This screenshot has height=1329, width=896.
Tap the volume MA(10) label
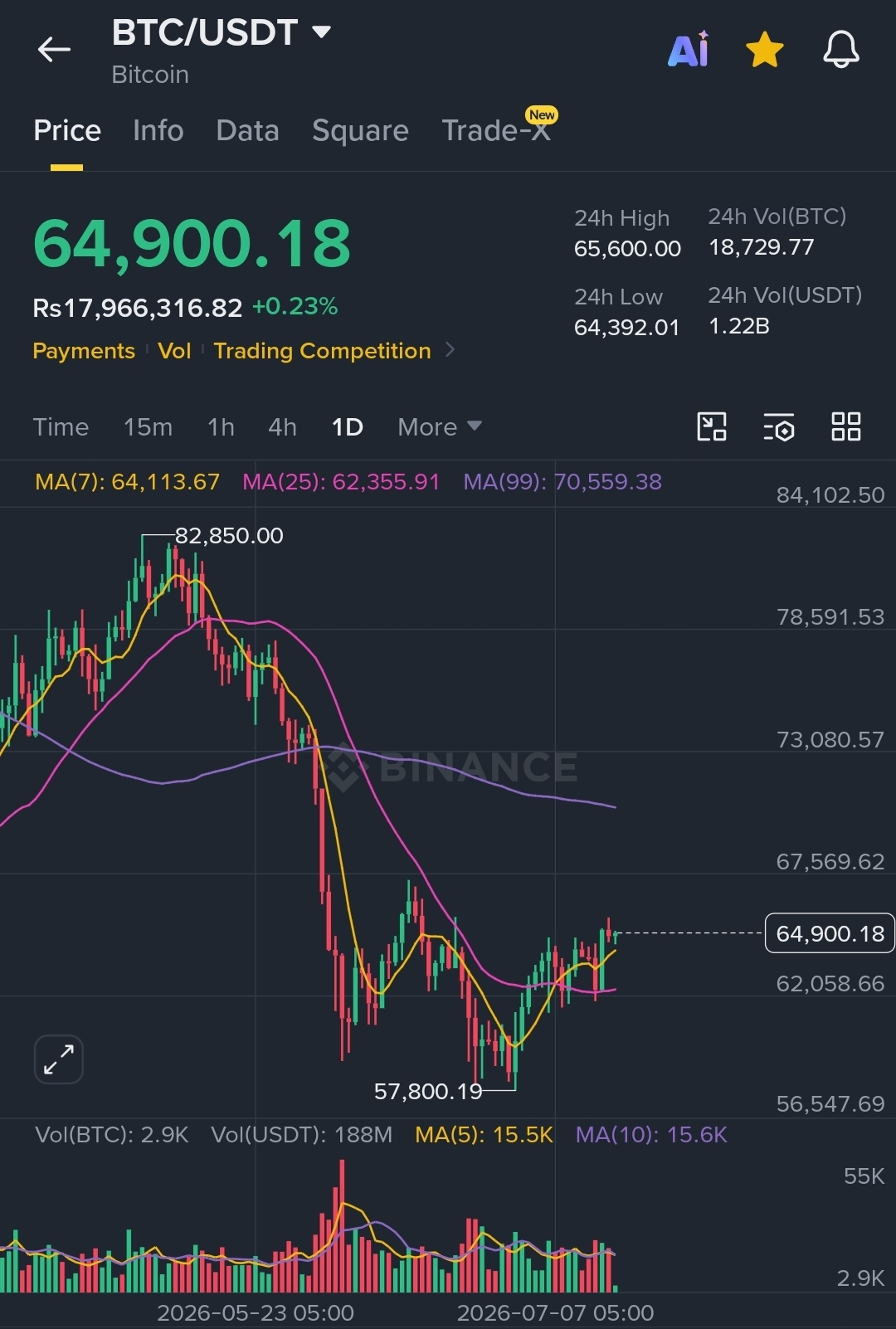[x=651, y=1134]
